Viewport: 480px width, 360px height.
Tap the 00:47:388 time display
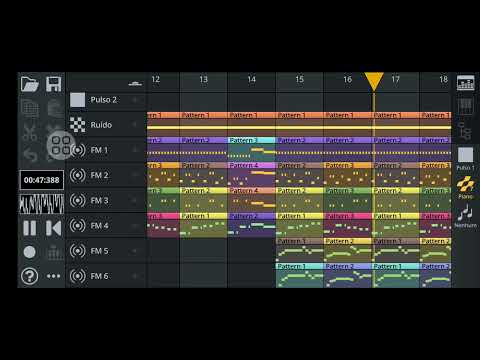click(42, 180)
